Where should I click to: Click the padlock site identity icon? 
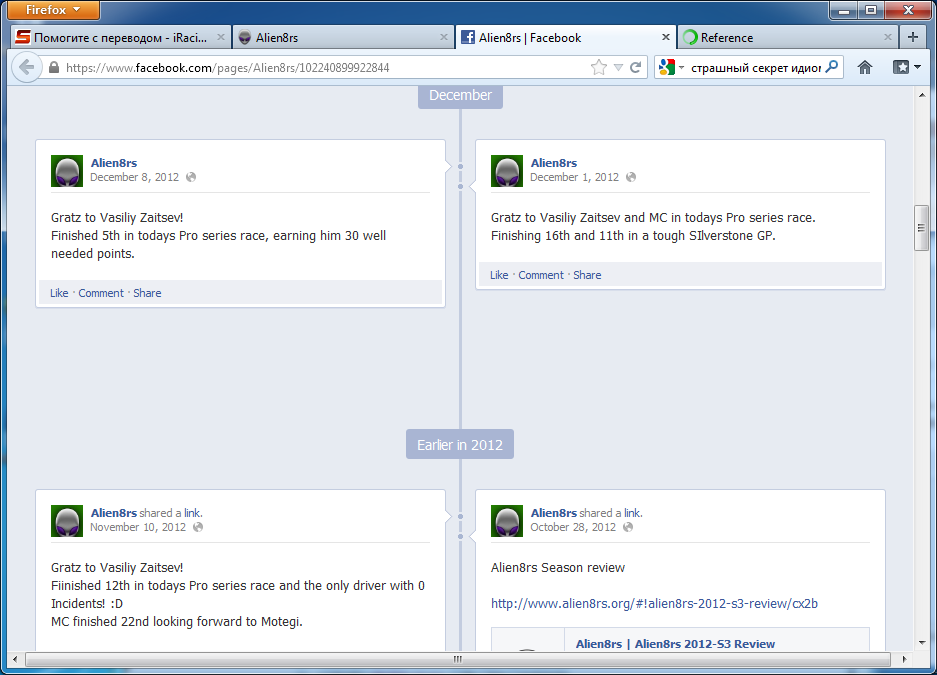pos(54,68)
